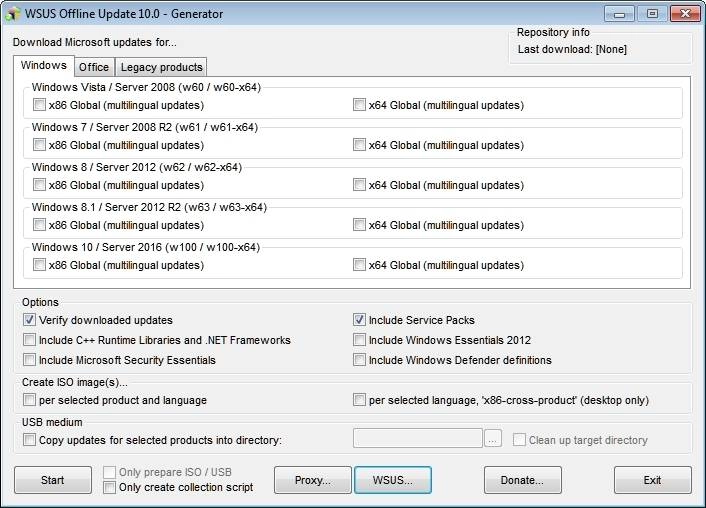Click the Exit button

(x=652, y=480)
